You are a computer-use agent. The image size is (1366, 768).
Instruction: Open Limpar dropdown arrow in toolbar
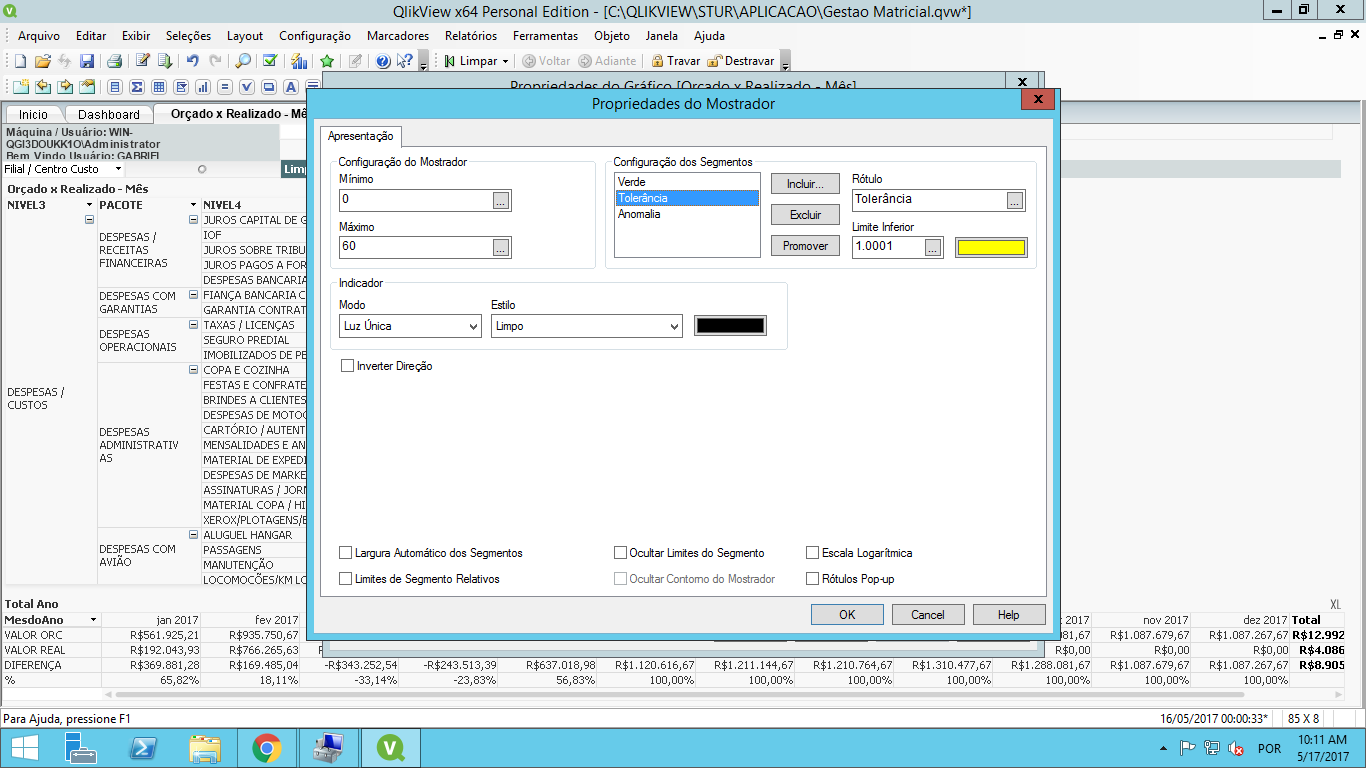tap(505, 62)
